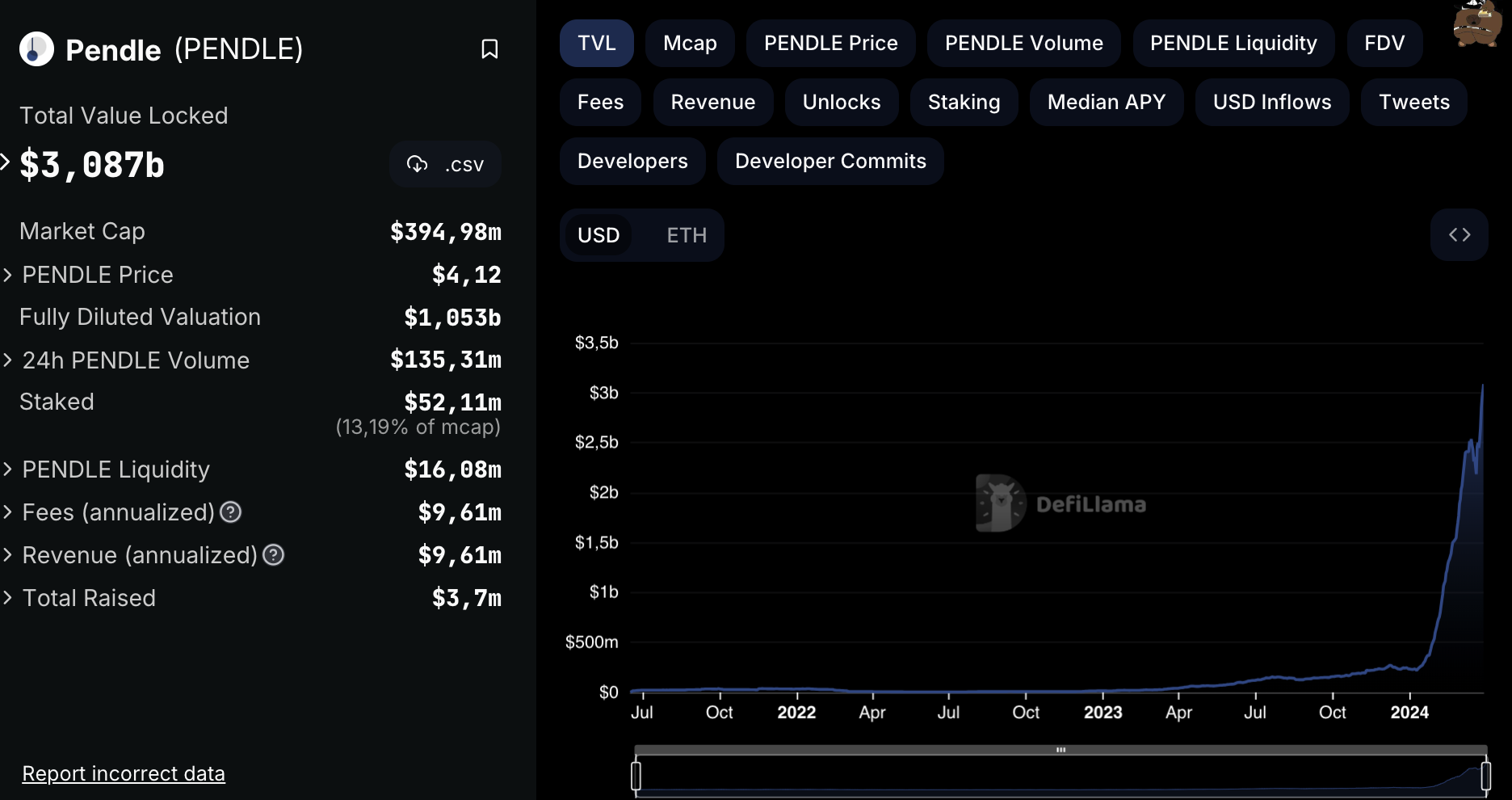Click the Pendle (PENDLE) title
The width and height of the screenshot is (1512, 800).
(184, 49)
